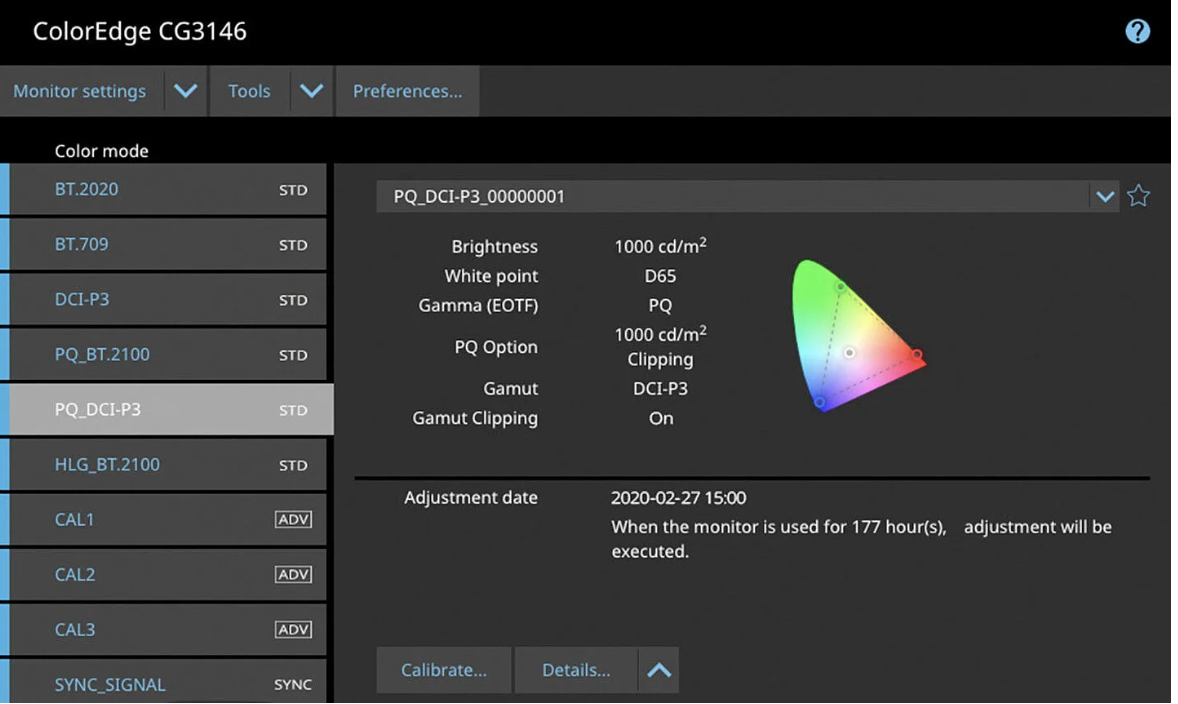Viewport: 1178px width, 704px height.
Task: Click the ColorEdge CG3146 title
Action: [x=140, y=32]
